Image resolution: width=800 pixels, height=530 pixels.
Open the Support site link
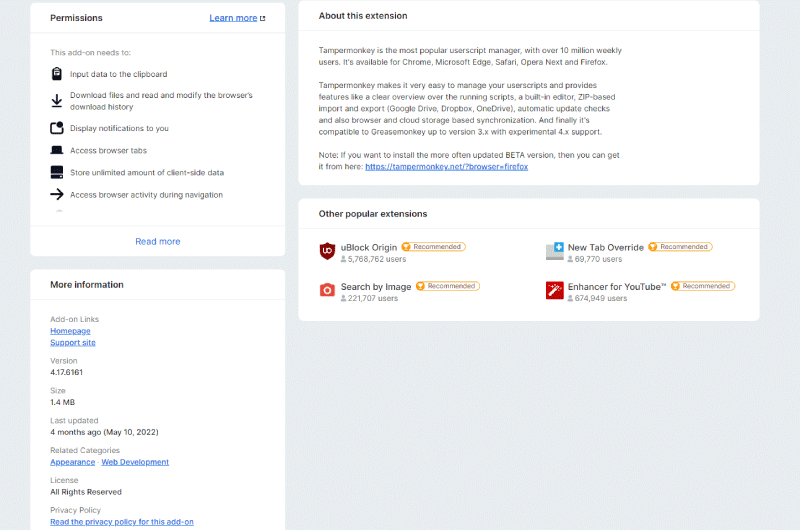coord(73,343)
